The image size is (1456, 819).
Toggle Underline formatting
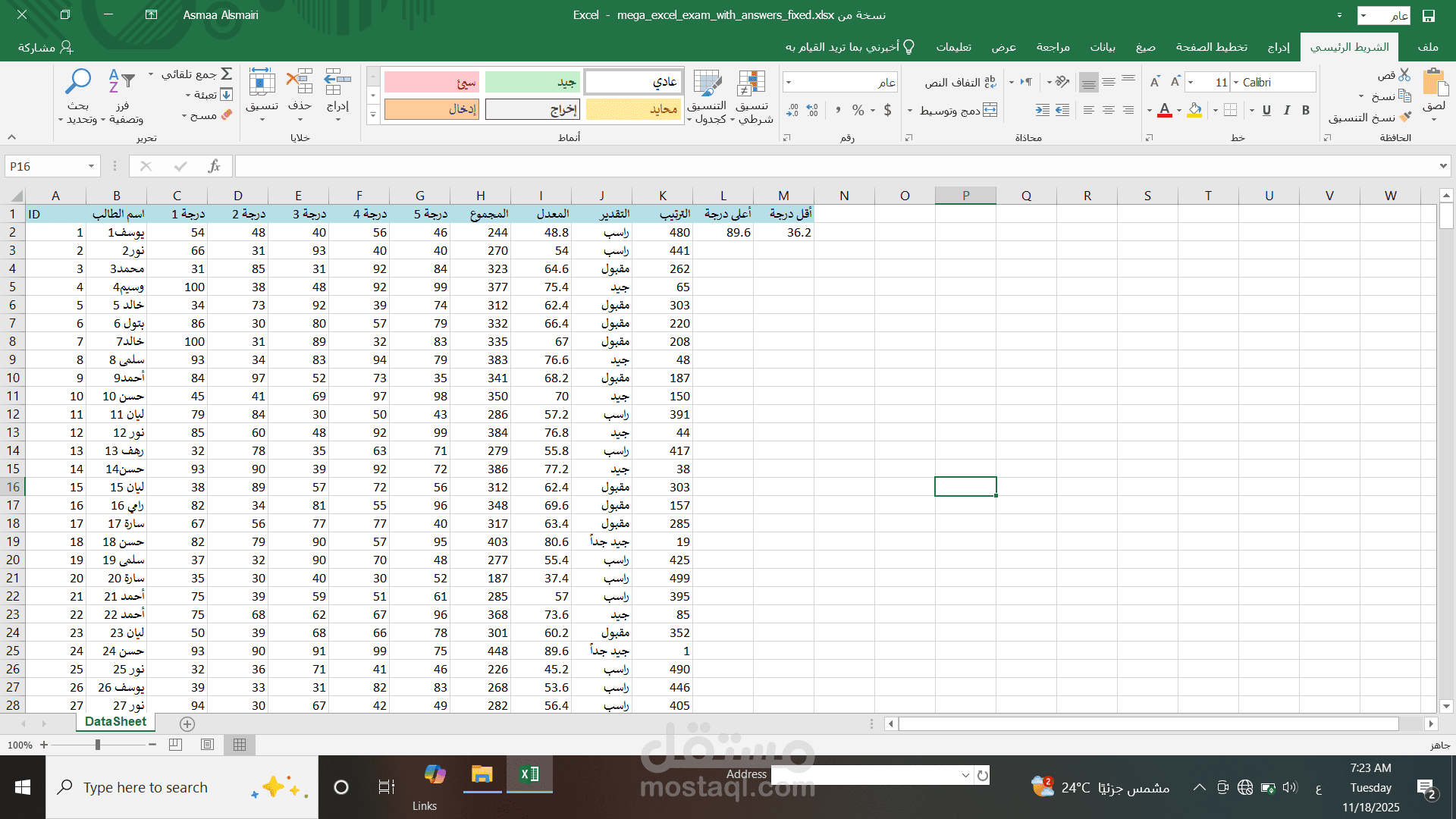[1266, 110]
